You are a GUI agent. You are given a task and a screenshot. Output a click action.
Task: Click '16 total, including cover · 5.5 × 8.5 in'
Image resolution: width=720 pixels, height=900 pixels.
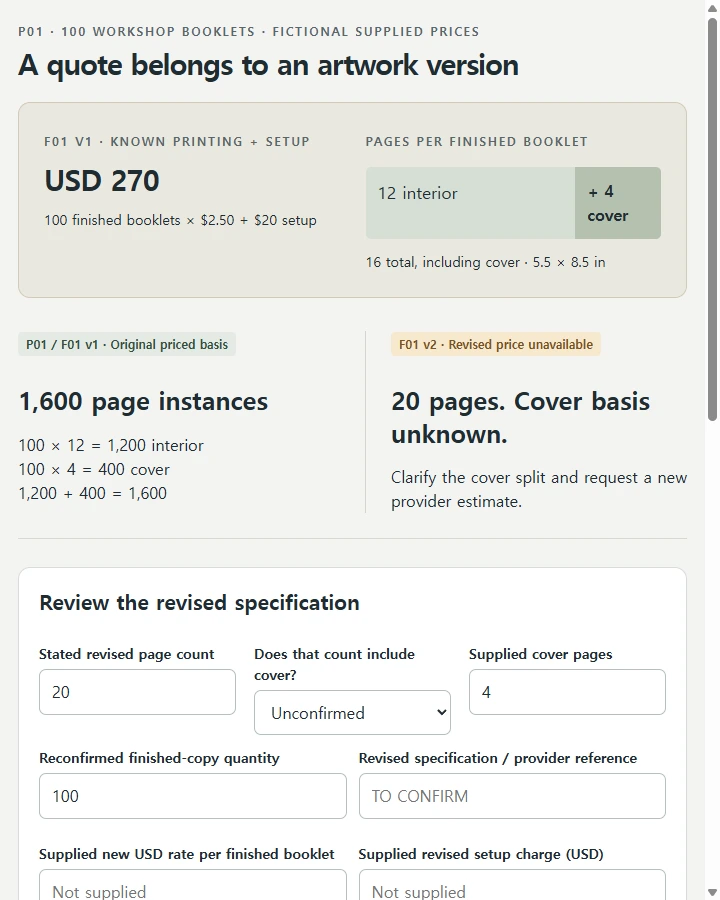tap(486, 262)
